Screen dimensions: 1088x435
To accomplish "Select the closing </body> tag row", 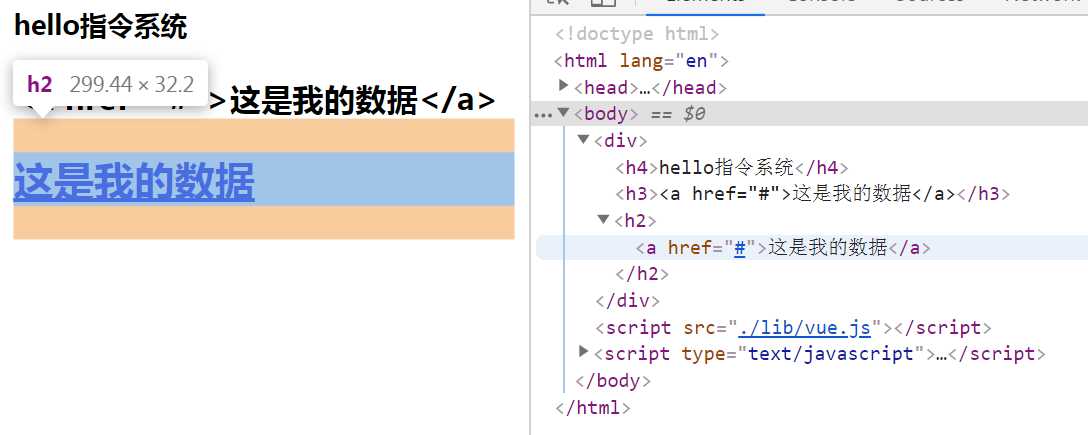I will (x=613, y=381).
